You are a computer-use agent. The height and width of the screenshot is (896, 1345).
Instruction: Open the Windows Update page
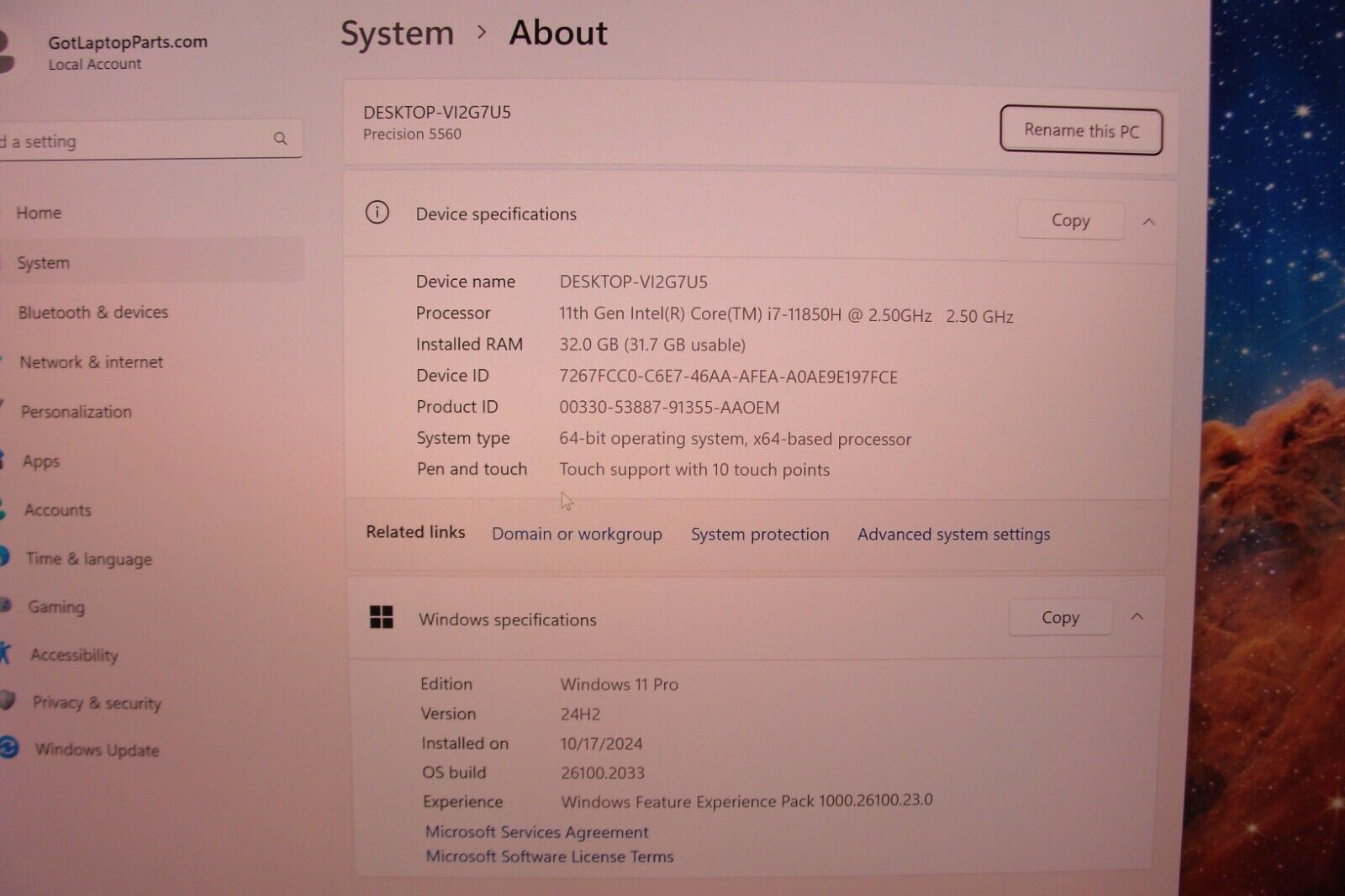(97, 750)
